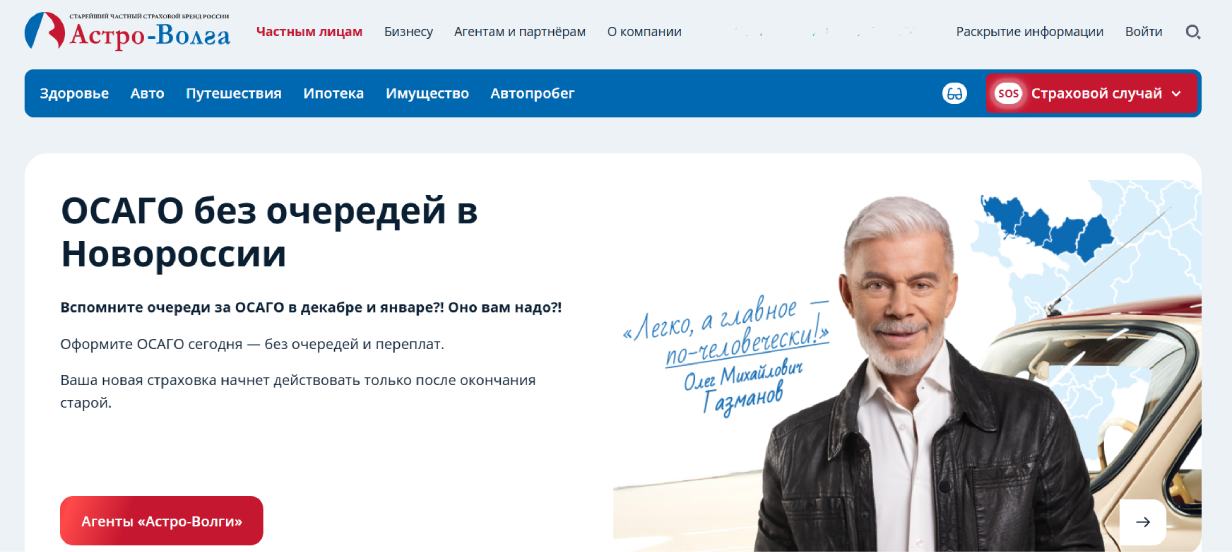Open site search via magnifier icon
This screenshot has width=1232, height=552.
pyautogui.click(x=1192, y=32)
